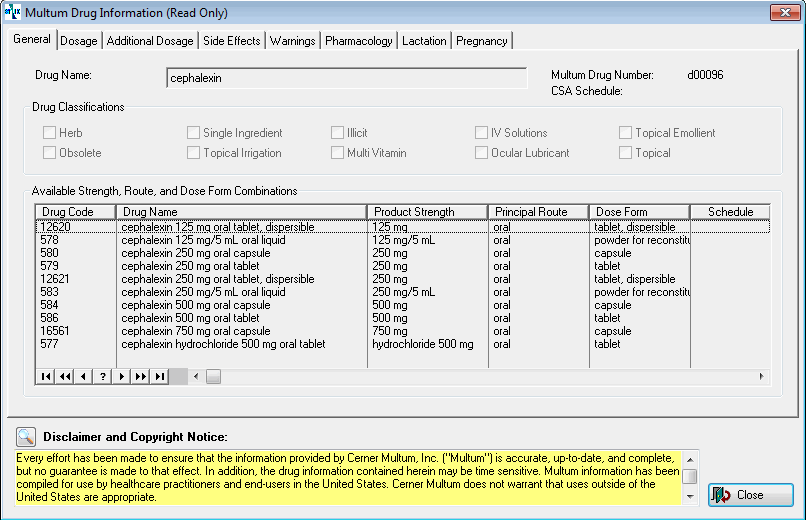This screenshot has height=520, width=806.
Task: Click the magnifier icon beside Disclaimer notice
Action: click(26, 437)
